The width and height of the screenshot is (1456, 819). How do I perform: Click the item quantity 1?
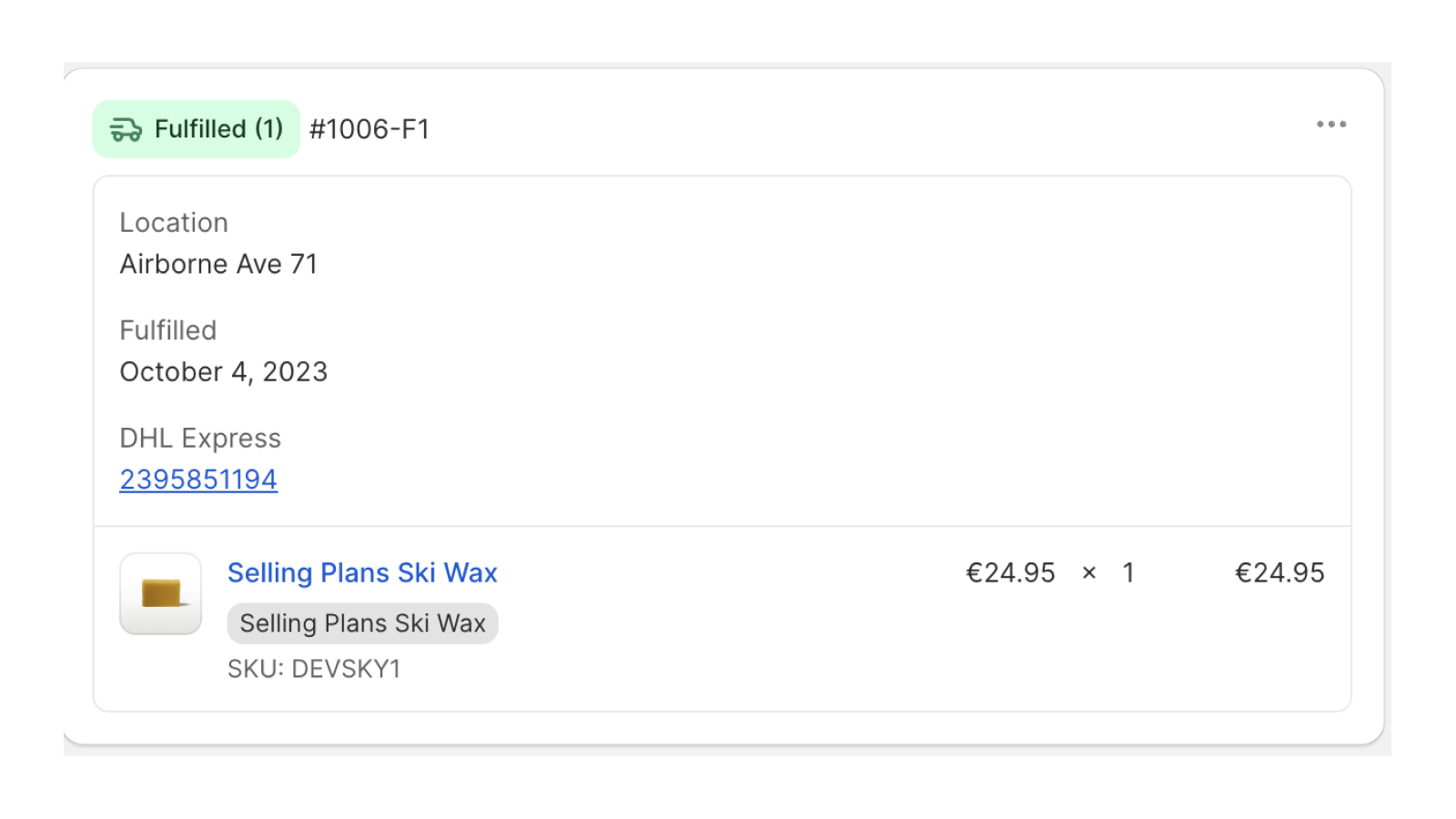(x=1128, y=573)
